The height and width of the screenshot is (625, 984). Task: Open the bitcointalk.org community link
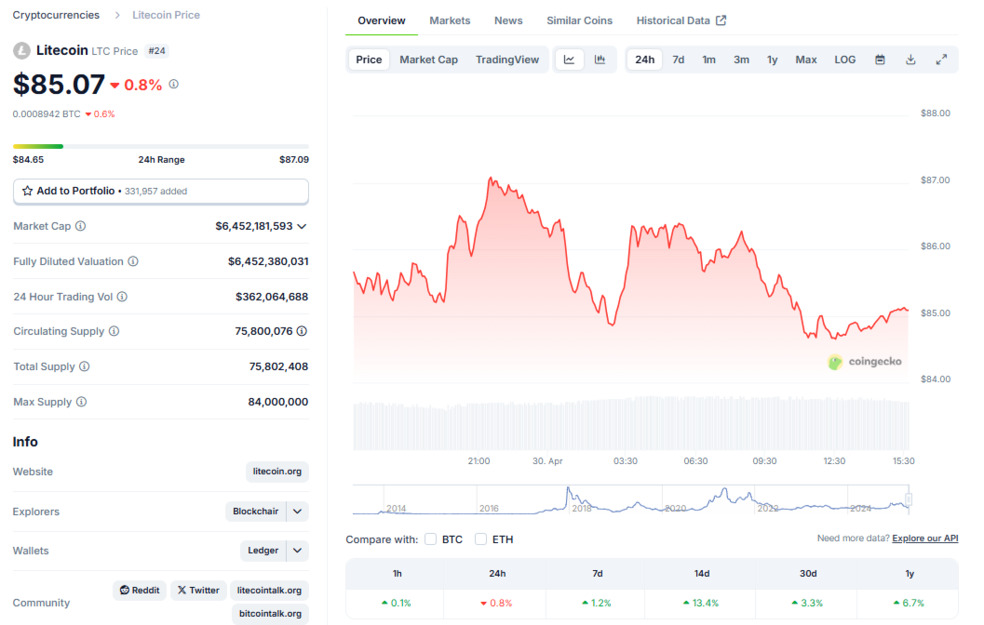point(270,614)
